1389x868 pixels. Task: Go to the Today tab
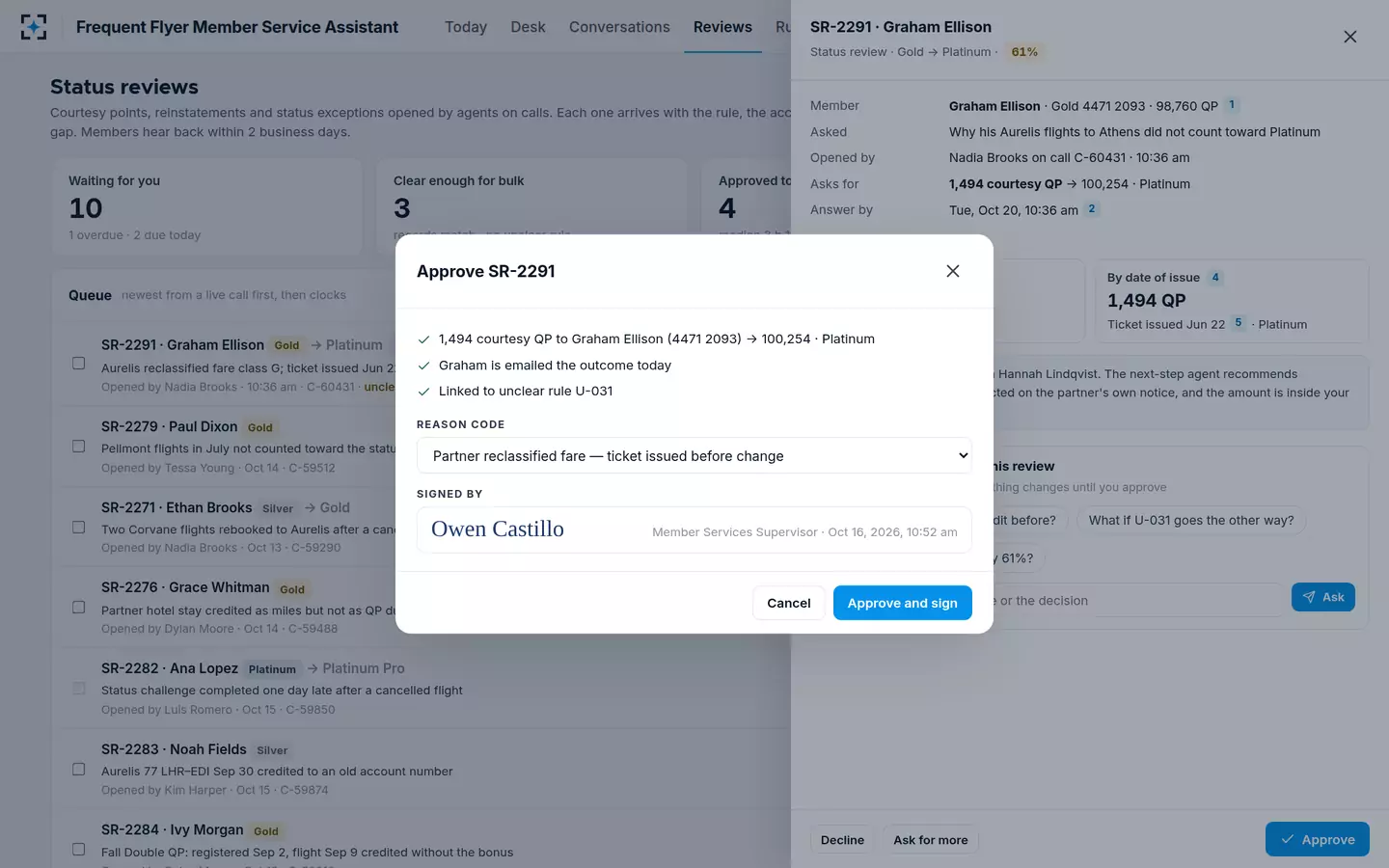pos(466,27)
